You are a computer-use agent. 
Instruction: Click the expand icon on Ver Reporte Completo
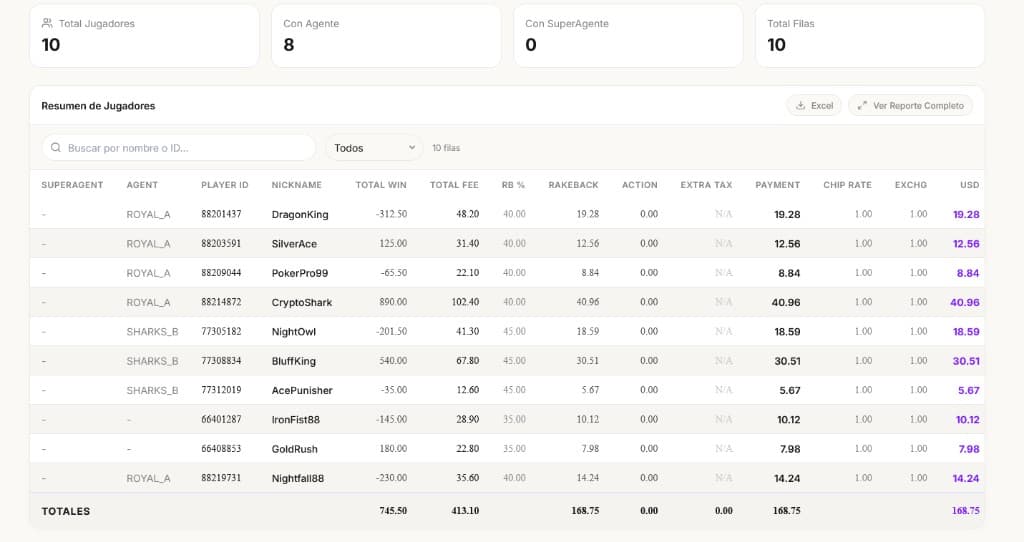click(x=862, y=106)
